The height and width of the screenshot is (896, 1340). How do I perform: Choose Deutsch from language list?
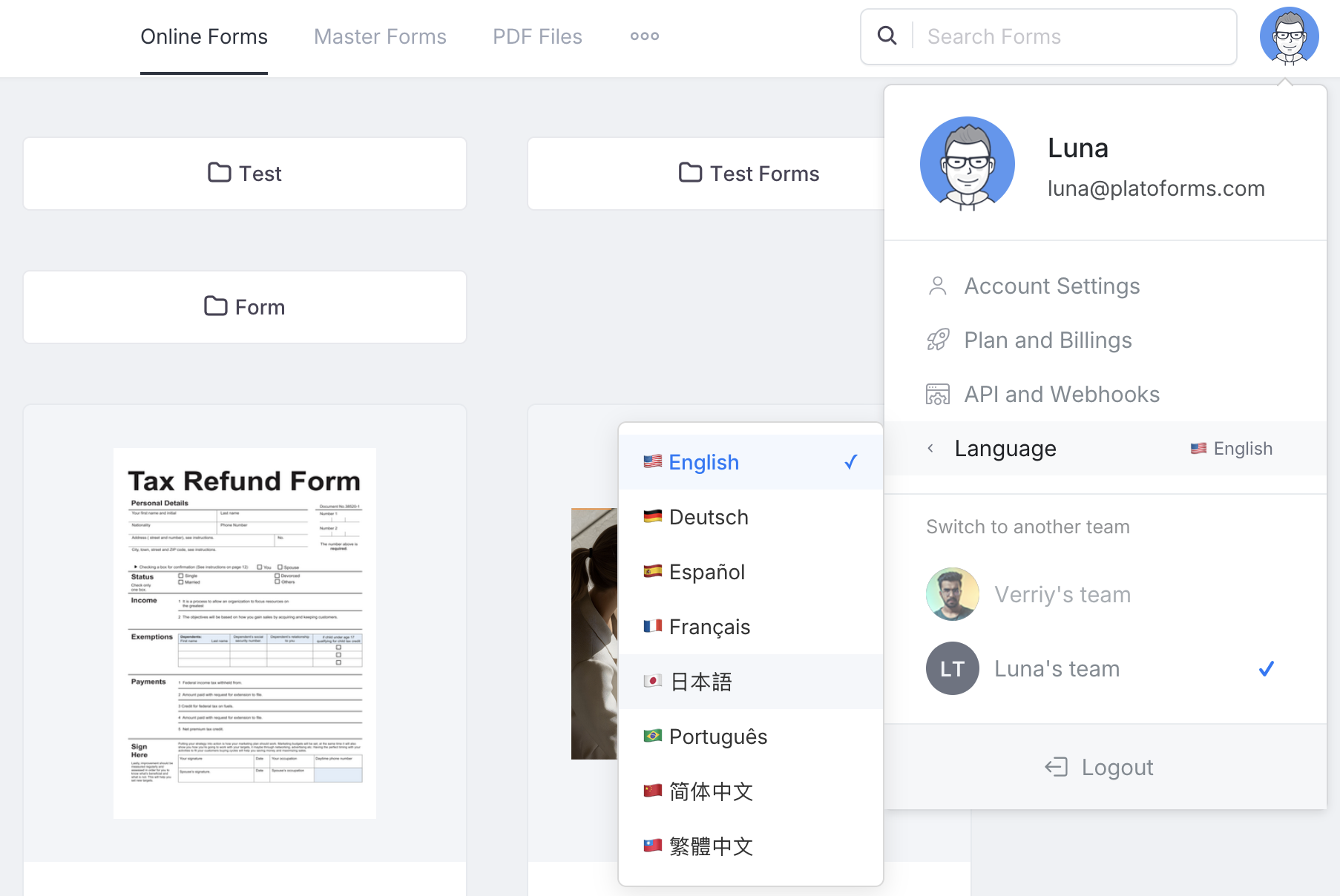coord(708,517)
